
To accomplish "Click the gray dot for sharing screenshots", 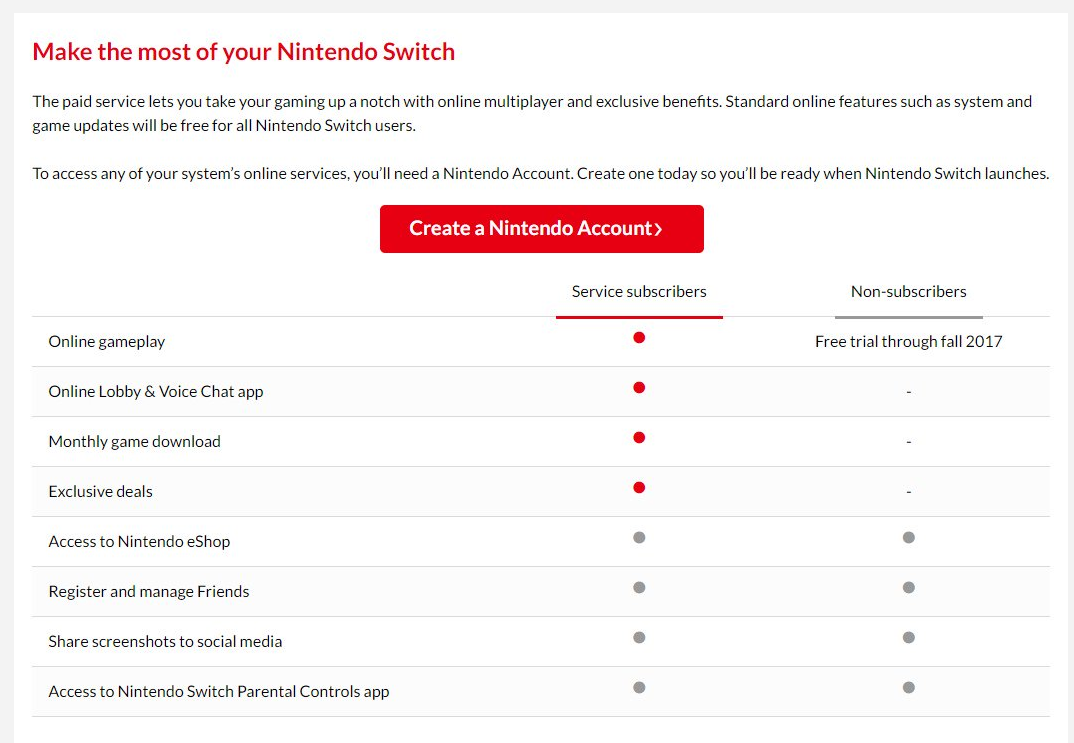I will click(x=639, y=638).
